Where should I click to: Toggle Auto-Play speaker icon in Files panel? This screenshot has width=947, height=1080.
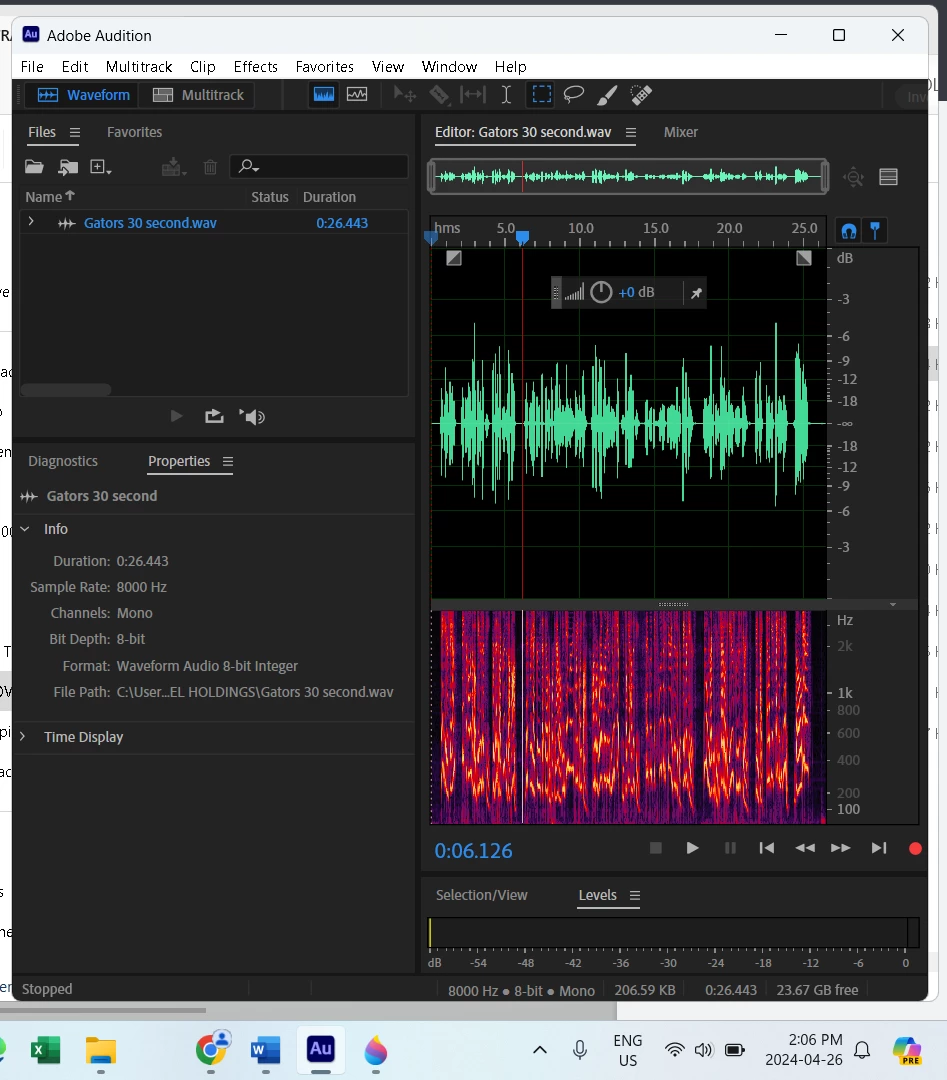point(252,416)
